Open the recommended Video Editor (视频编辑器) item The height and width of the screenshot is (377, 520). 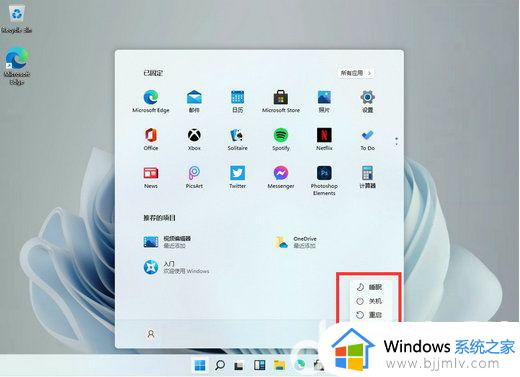point(167,242)
